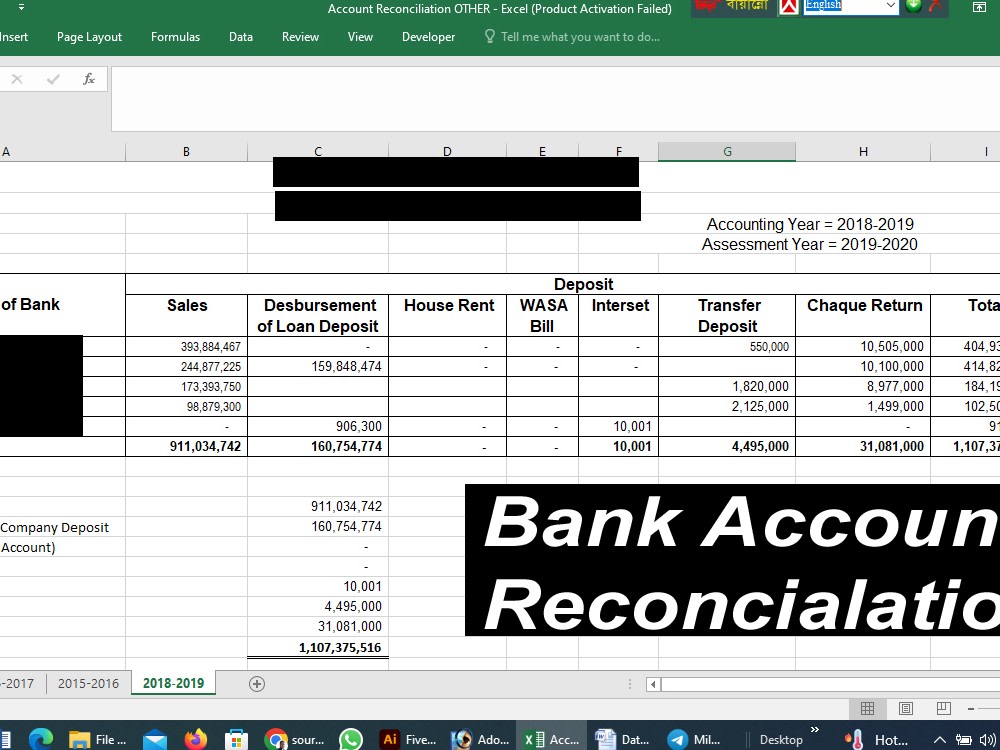Switch to the Chrome window in taskbar
The width and height of the screenshot is (1000, 750).
(294, 740)
